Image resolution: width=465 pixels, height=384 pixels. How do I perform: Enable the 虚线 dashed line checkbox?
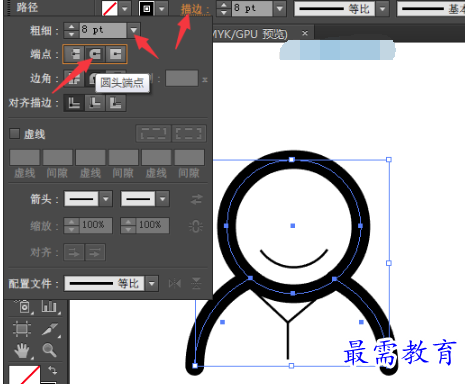(x=14, y=134)
